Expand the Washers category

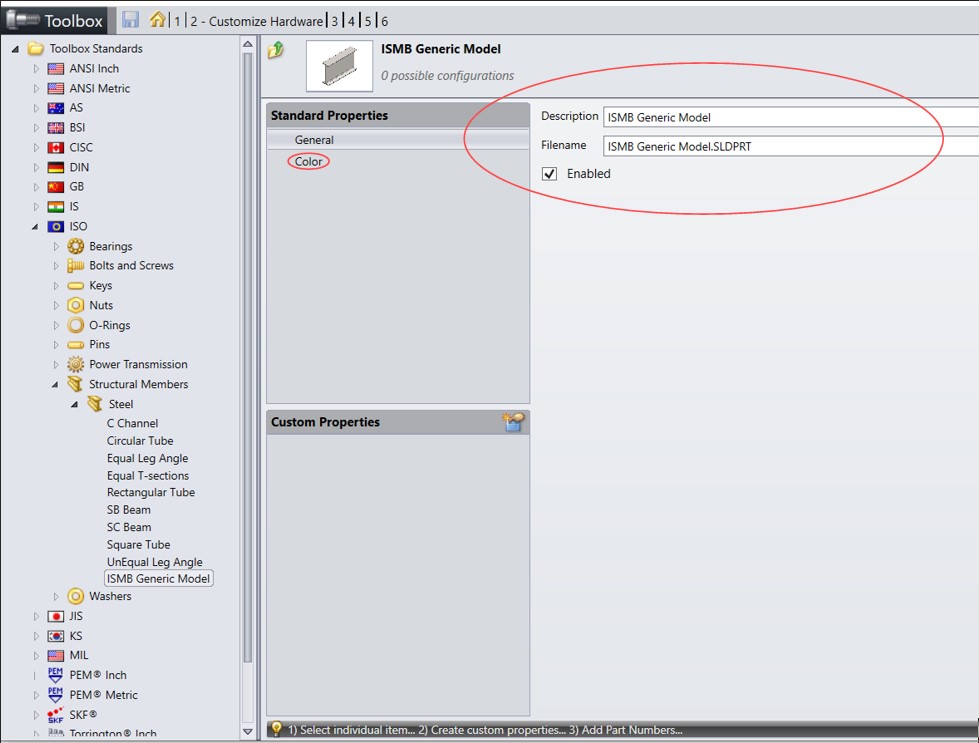(x=56, y=596)
